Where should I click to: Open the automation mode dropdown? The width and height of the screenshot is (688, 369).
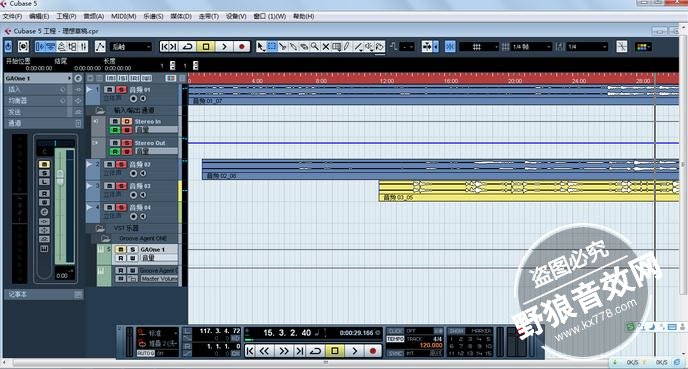click(131, 47)
